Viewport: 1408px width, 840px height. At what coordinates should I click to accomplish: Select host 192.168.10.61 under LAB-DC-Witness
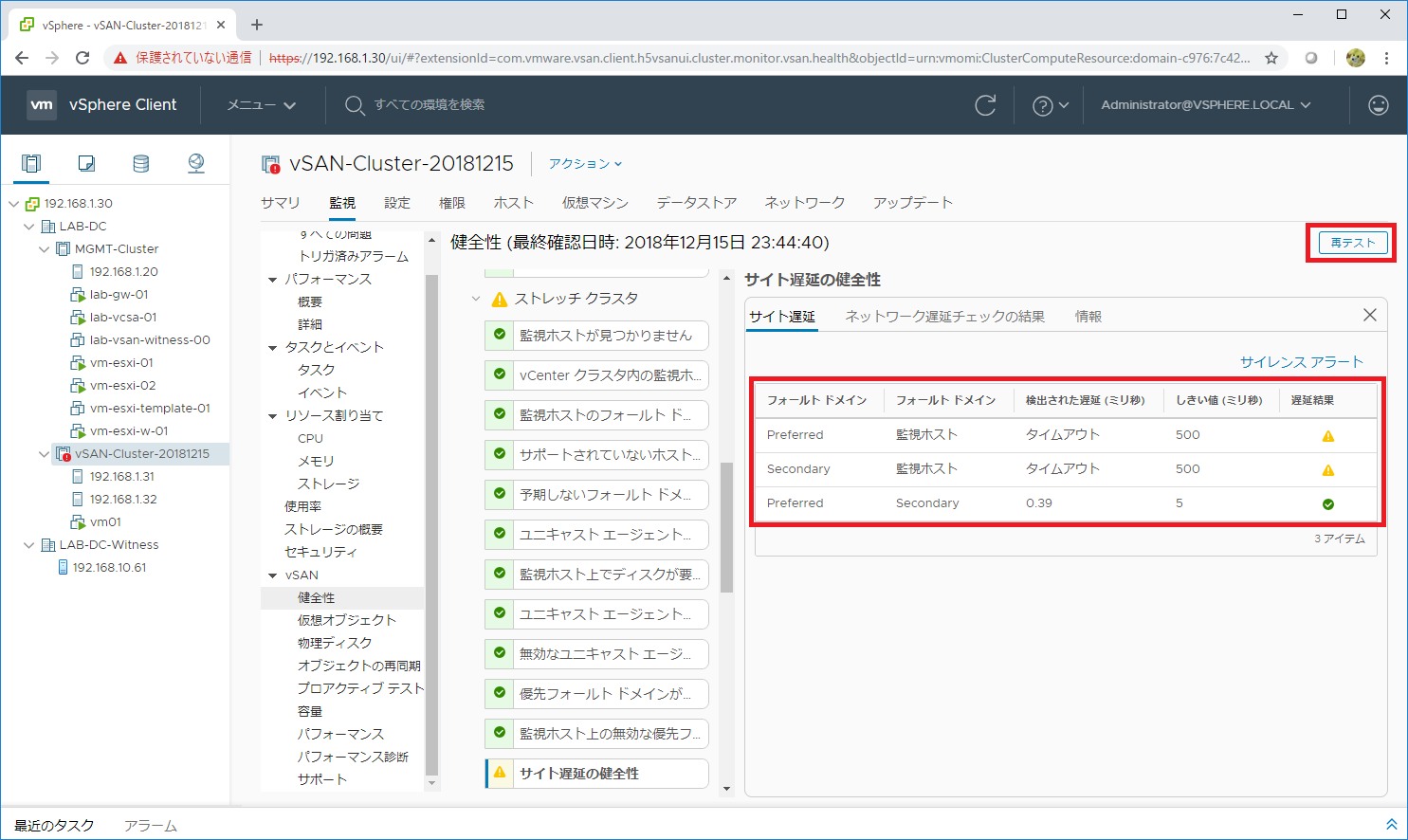coord(109,568)
